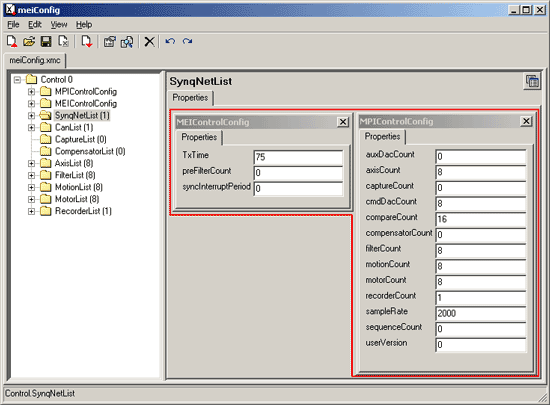Undo with the blue back arrow
The height and width of the screenshot is (405, 550).
pyautogui.click(x=170, y=41)
